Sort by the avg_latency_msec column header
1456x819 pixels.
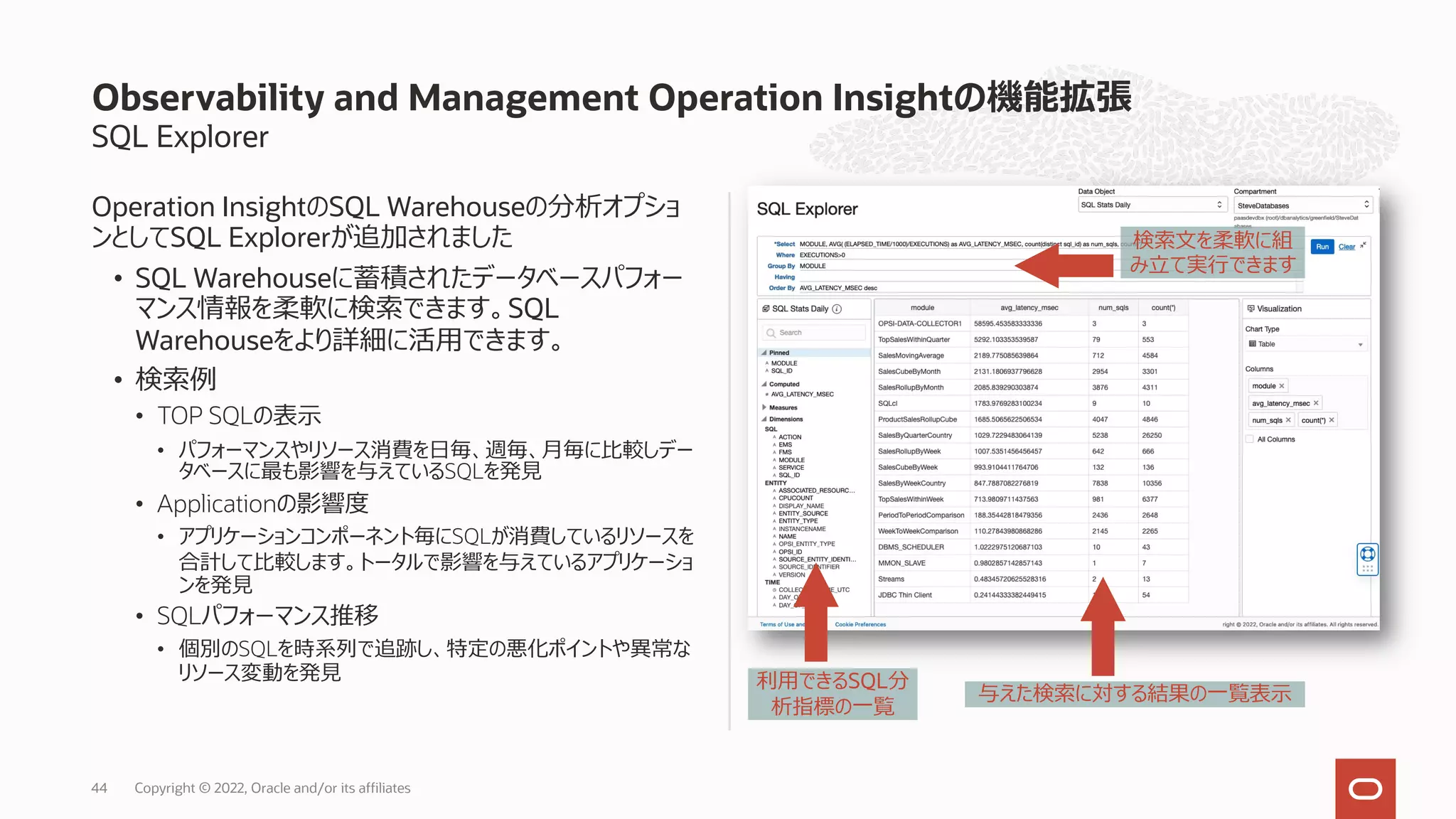pyautogui.click(x=1029, y=308)
